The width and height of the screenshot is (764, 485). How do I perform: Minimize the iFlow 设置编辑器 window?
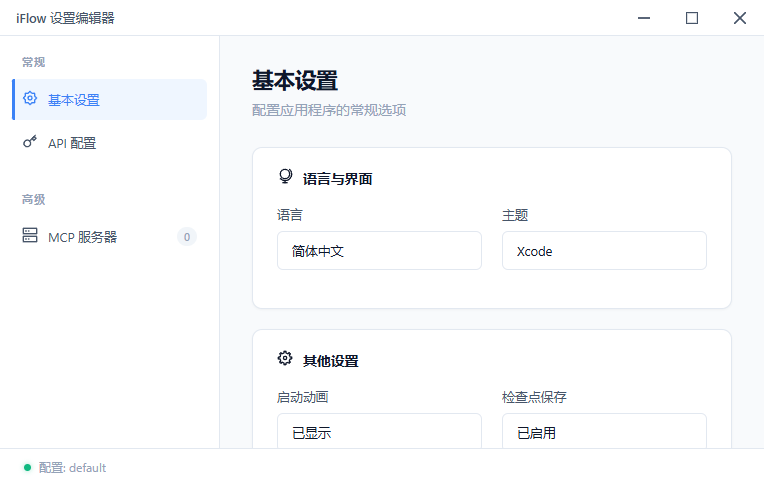[x=644, y=18]
